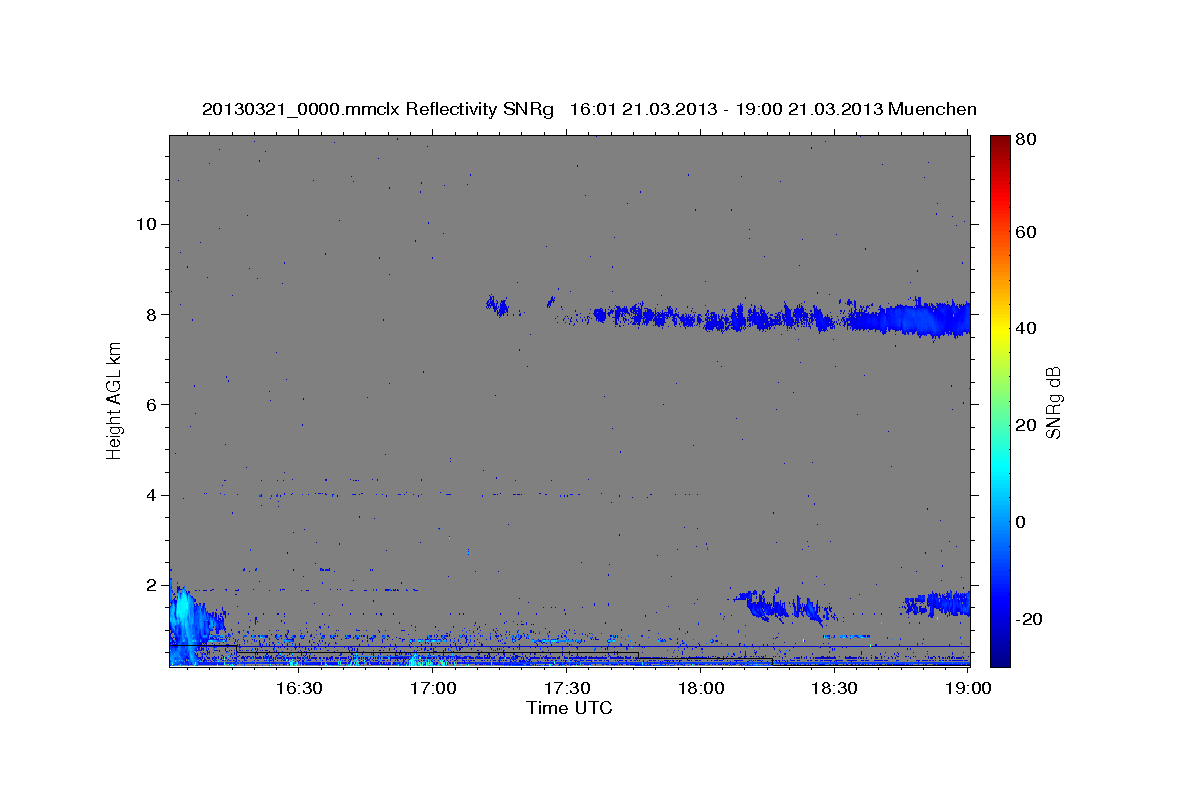Click the plot title text '20130321_0000.mmclx Reflectivity SNRg'
Viewport: 1200px width, 800px height.
pos(377,109)
